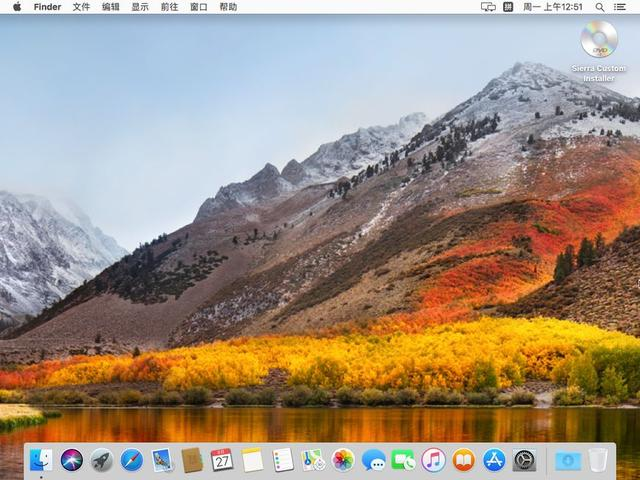This screenshot has width=640, height=480.
Task: Open the 显示 menu
Action: coord(140,7)
